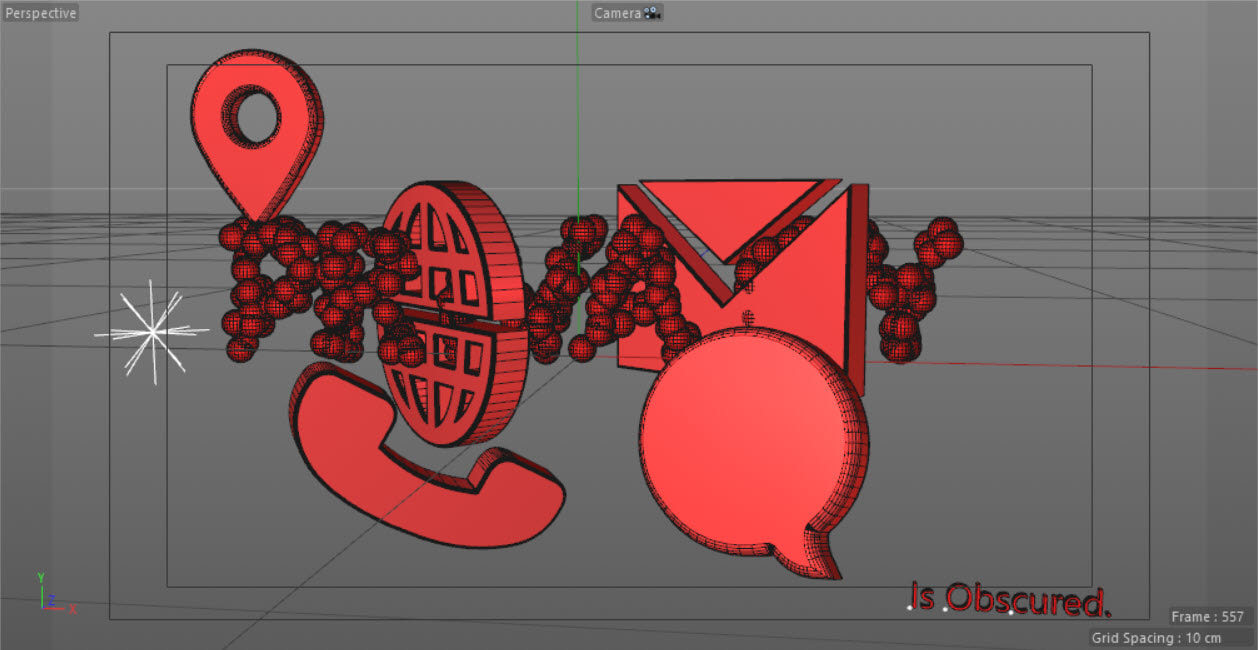1258x650 pixels.
Task: Click the Grid Spacing : 10 cm readout
Action: 1157,638
